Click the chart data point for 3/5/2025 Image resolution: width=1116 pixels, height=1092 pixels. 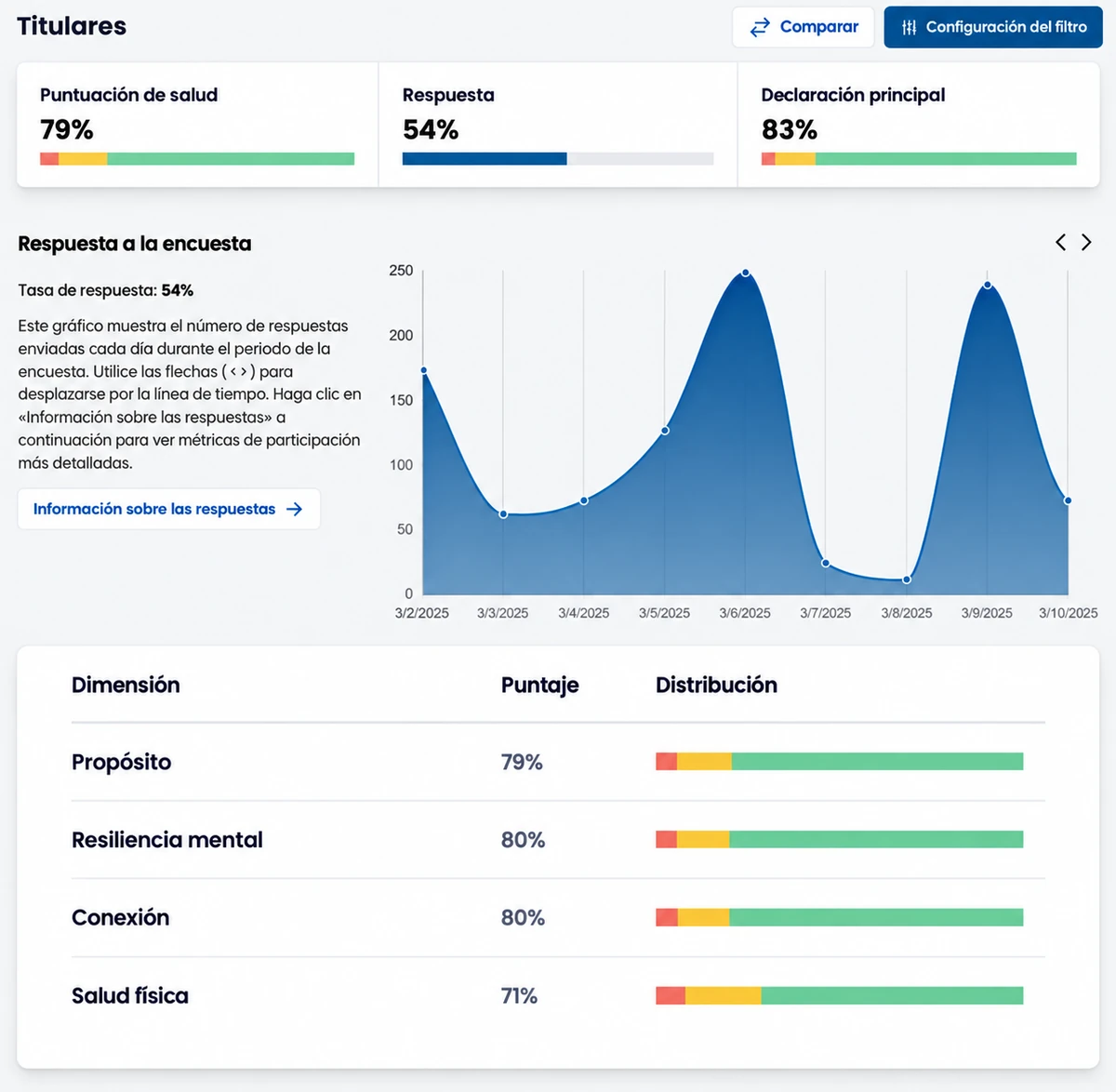click(x=665, y=431)
